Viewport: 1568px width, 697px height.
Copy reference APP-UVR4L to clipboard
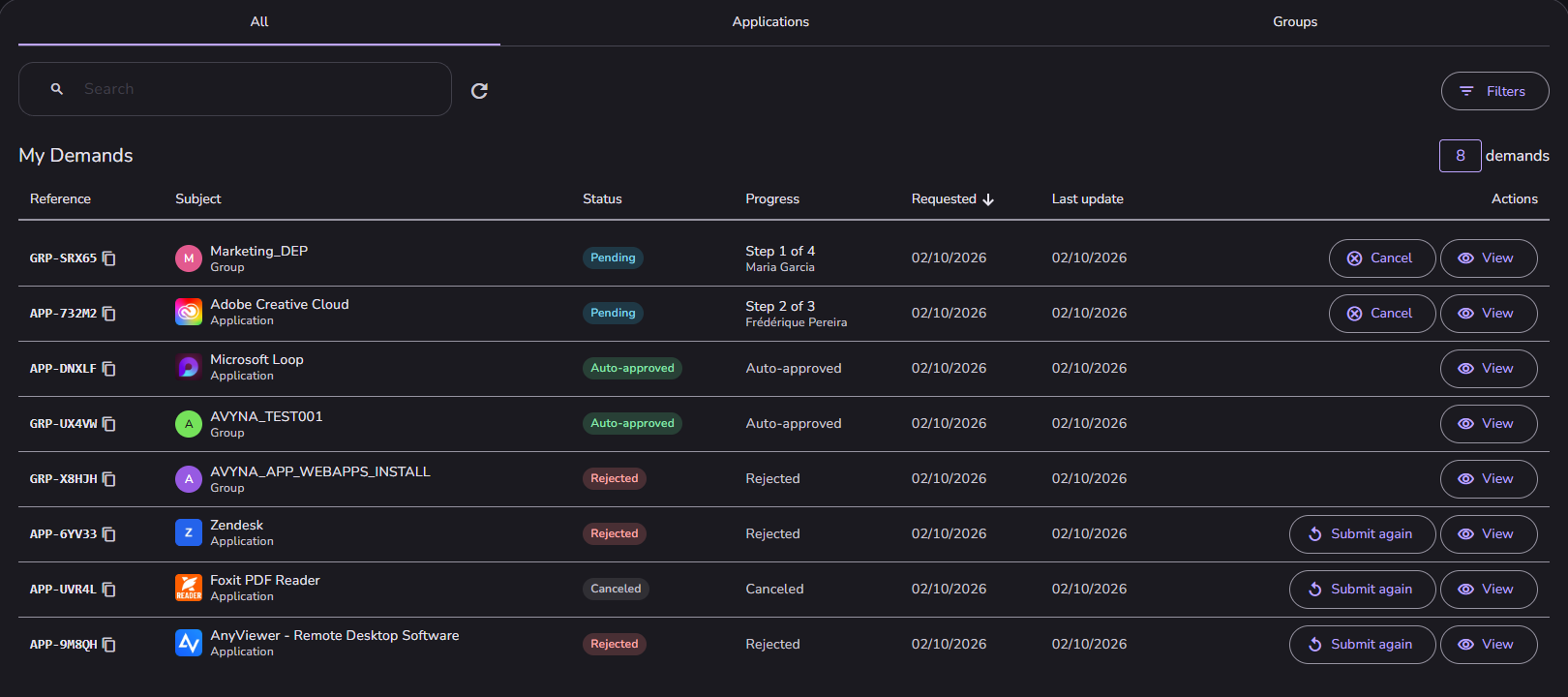click(109, 590)
